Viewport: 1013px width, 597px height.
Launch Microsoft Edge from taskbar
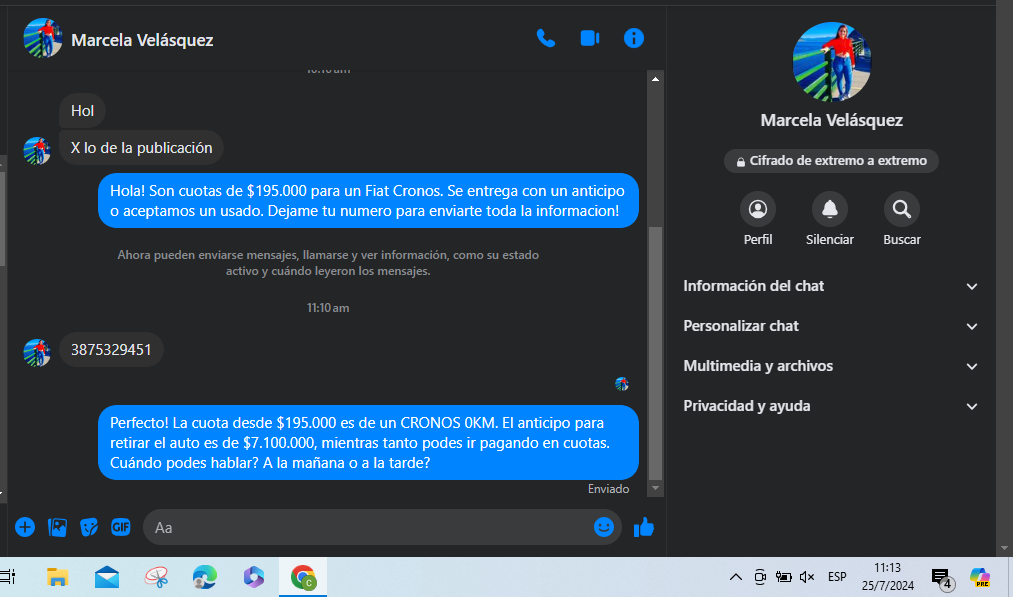click(205, 577)
